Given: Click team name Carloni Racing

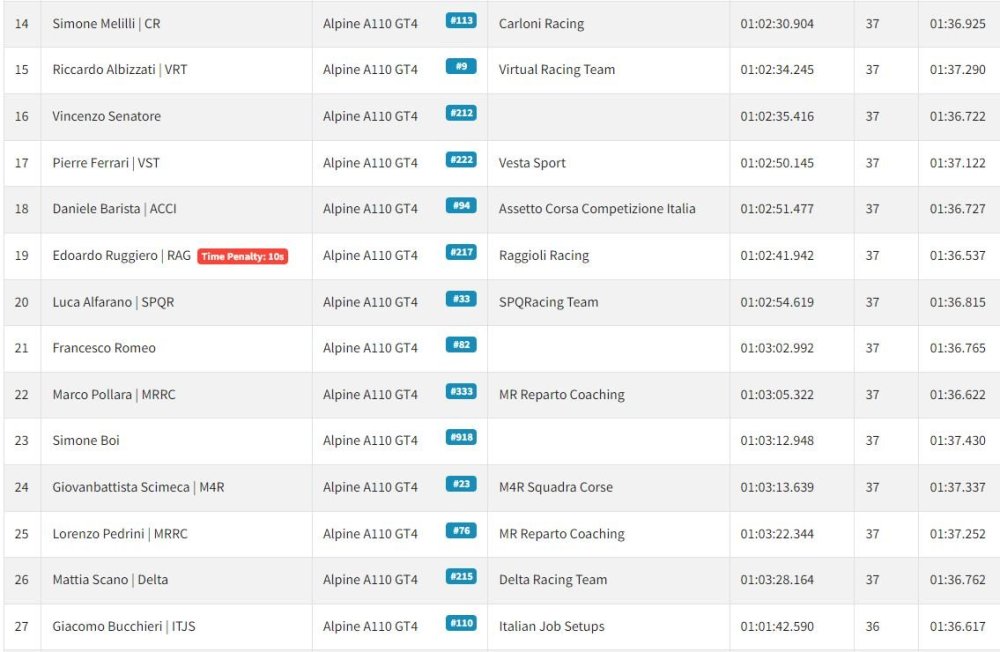Looking at the screenshot, I should [541, 24].
